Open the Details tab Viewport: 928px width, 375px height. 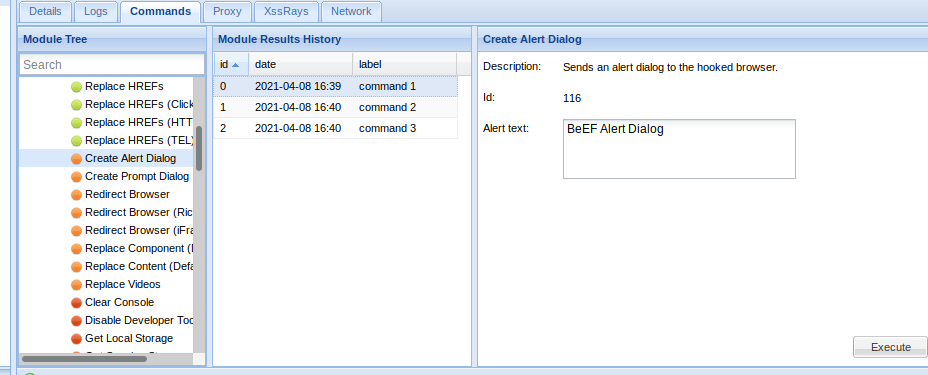tap(45, 12)
